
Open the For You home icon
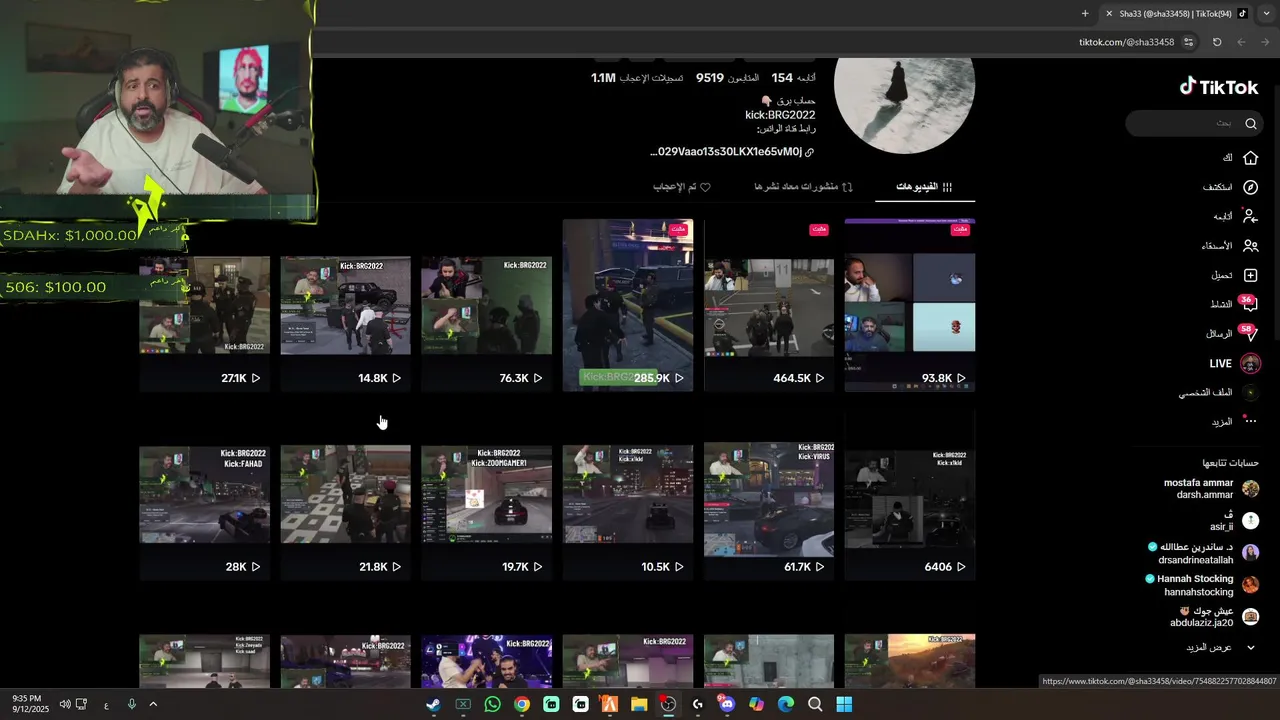(1250, 158)
